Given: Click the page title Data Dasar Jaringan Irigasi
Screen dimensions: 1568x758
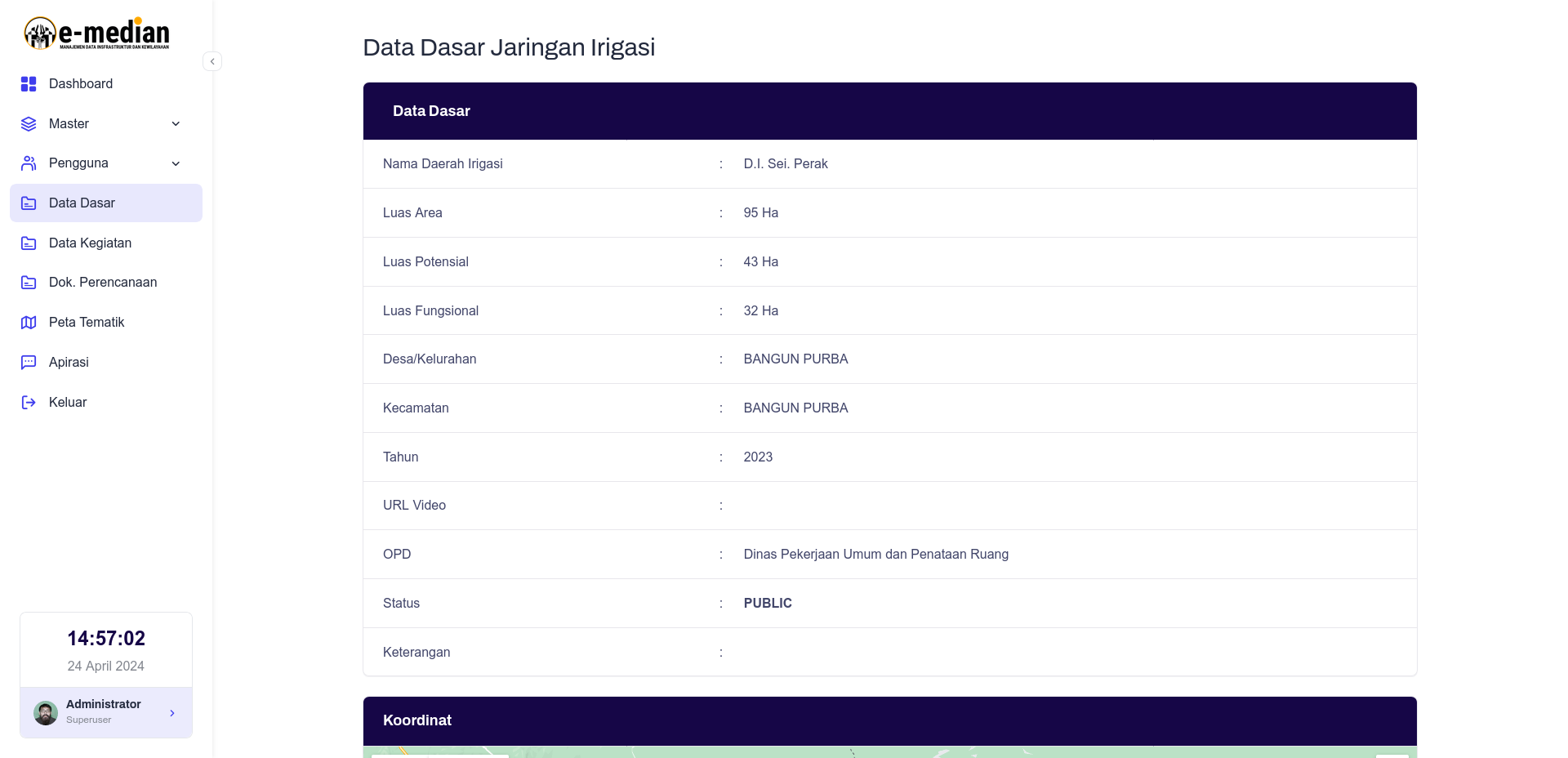Looking at the screenshot, I should 509,47.
